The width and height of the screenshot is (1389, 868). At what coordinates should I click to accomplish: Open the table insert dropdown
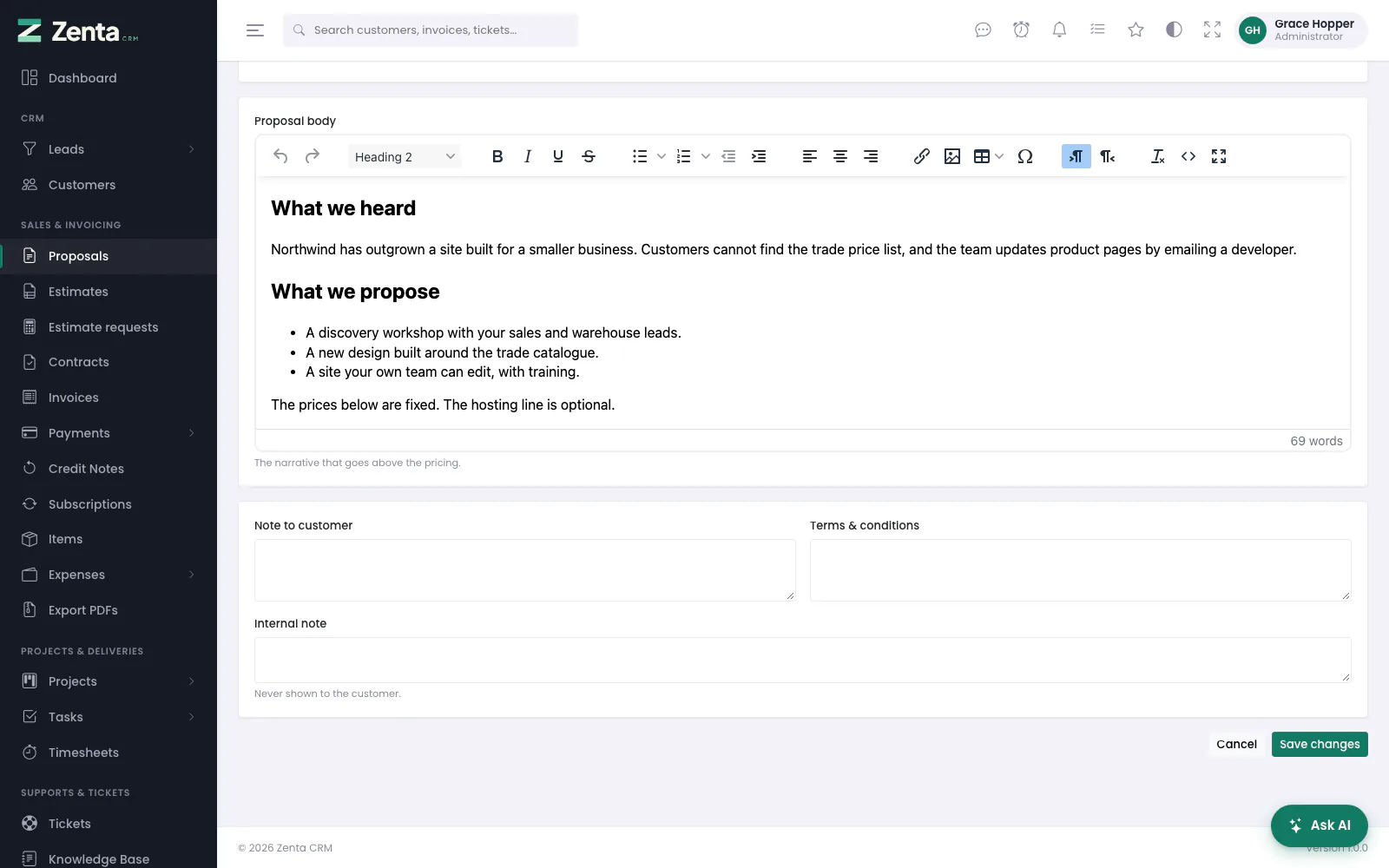988,156
